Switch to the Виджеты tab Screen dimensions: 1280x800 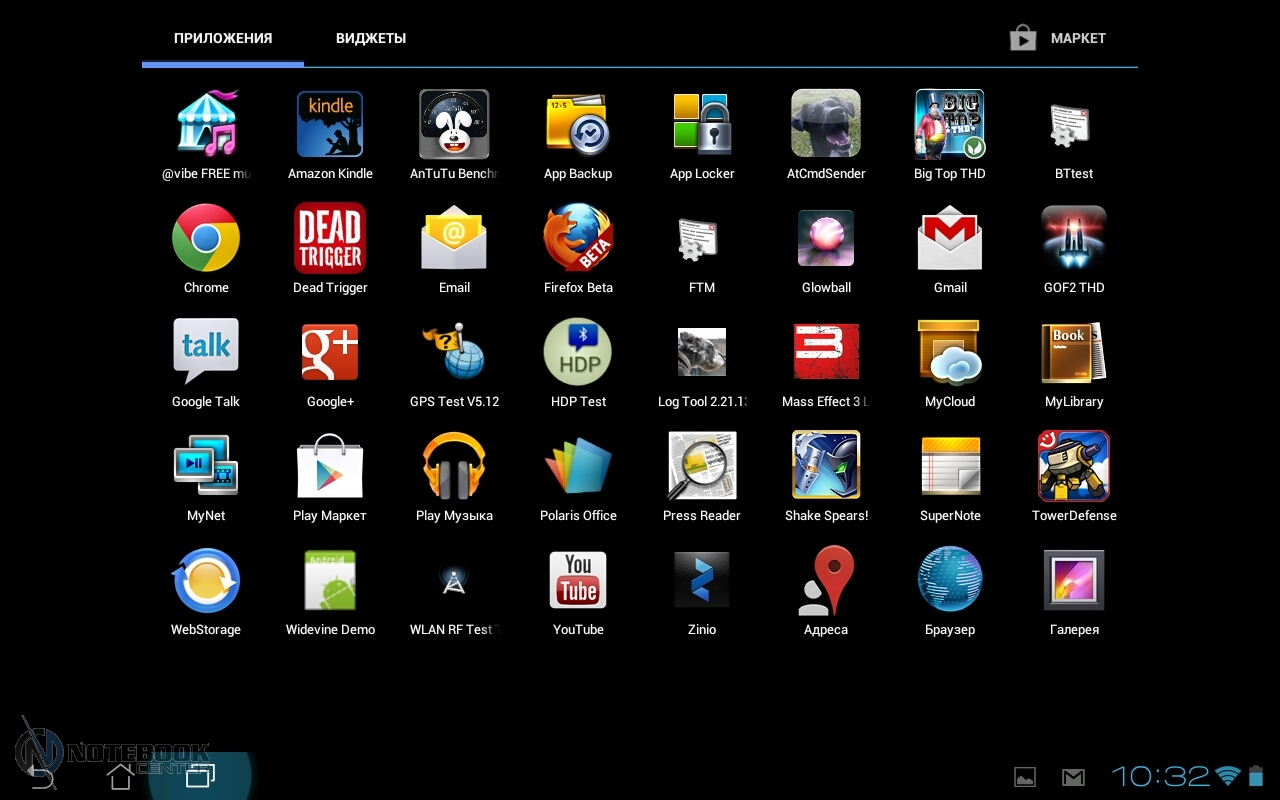(x=371, y=38)
